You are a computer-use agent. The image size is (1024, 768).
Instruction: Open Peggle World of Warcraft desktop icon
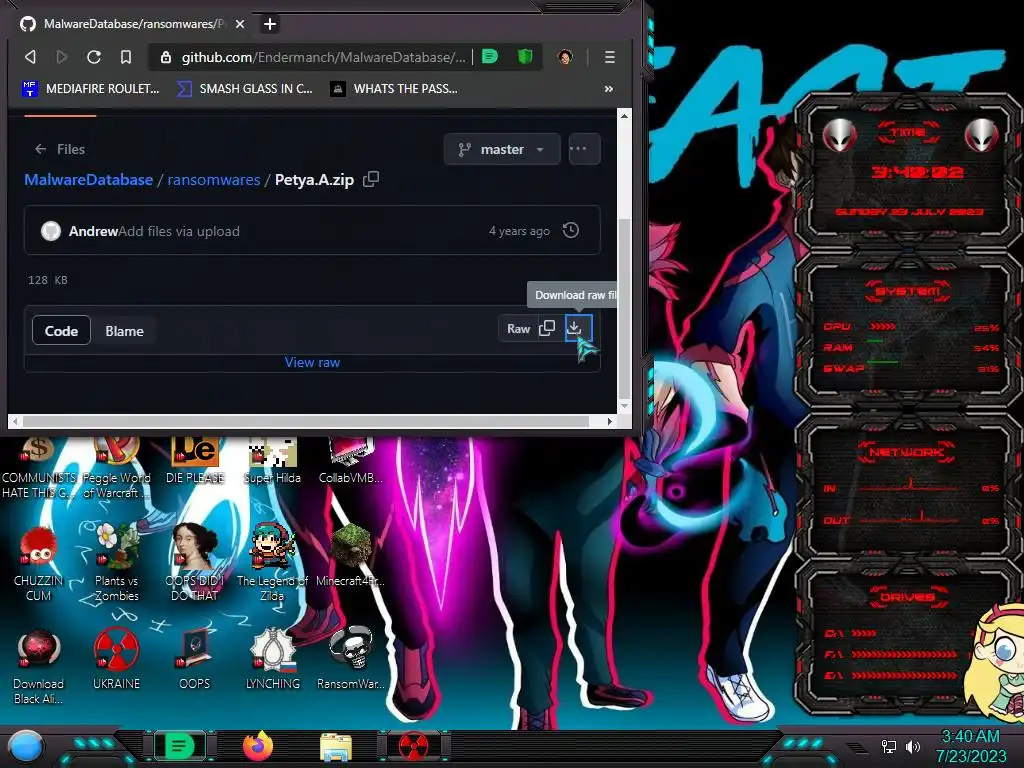point(116,467)
